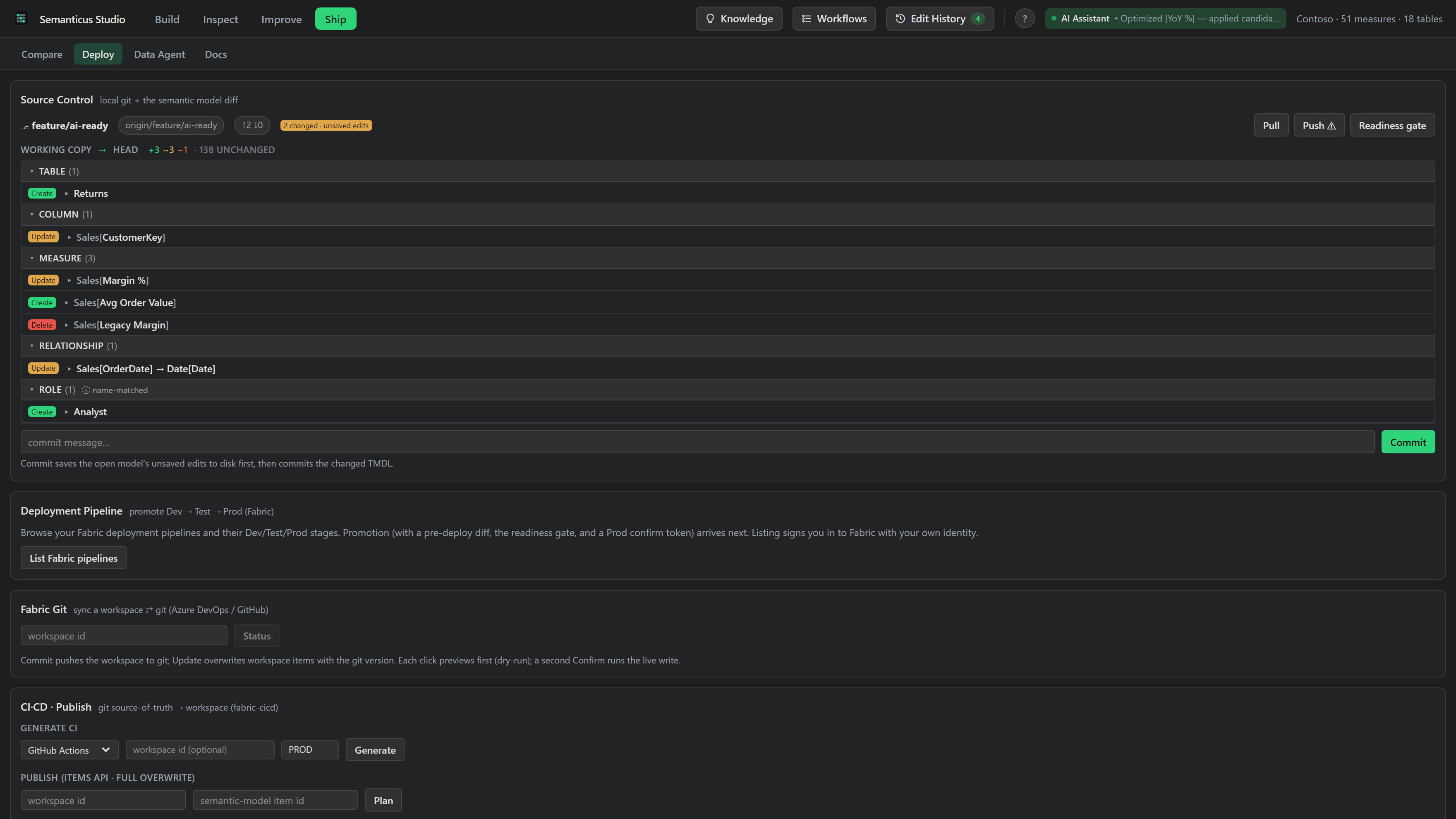Open the Docs sub-tab
1456x819 pixels.
click(216, 54)
